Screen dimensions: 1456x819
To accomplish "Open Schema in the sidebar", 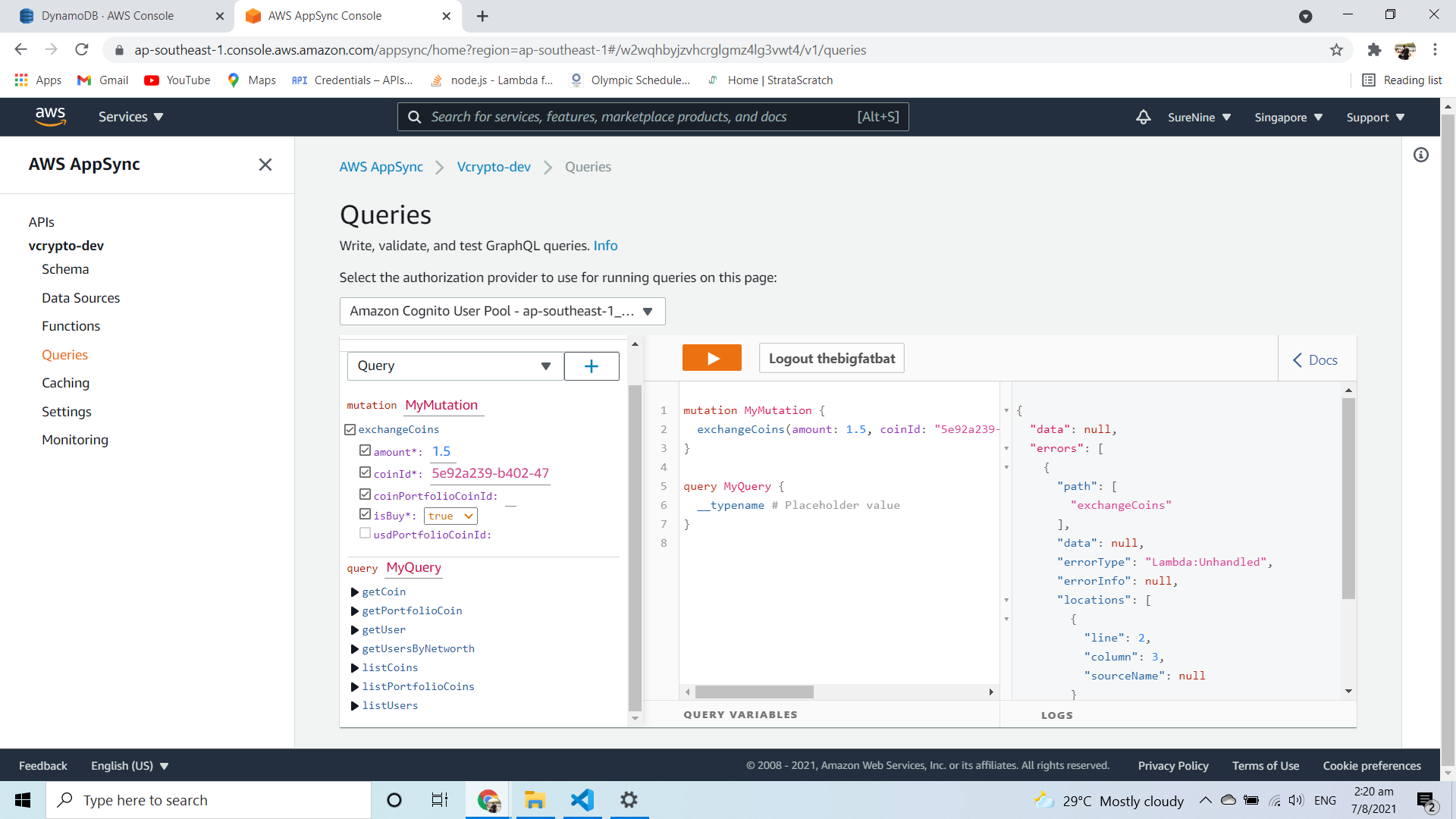I will [x=65, y=269].
